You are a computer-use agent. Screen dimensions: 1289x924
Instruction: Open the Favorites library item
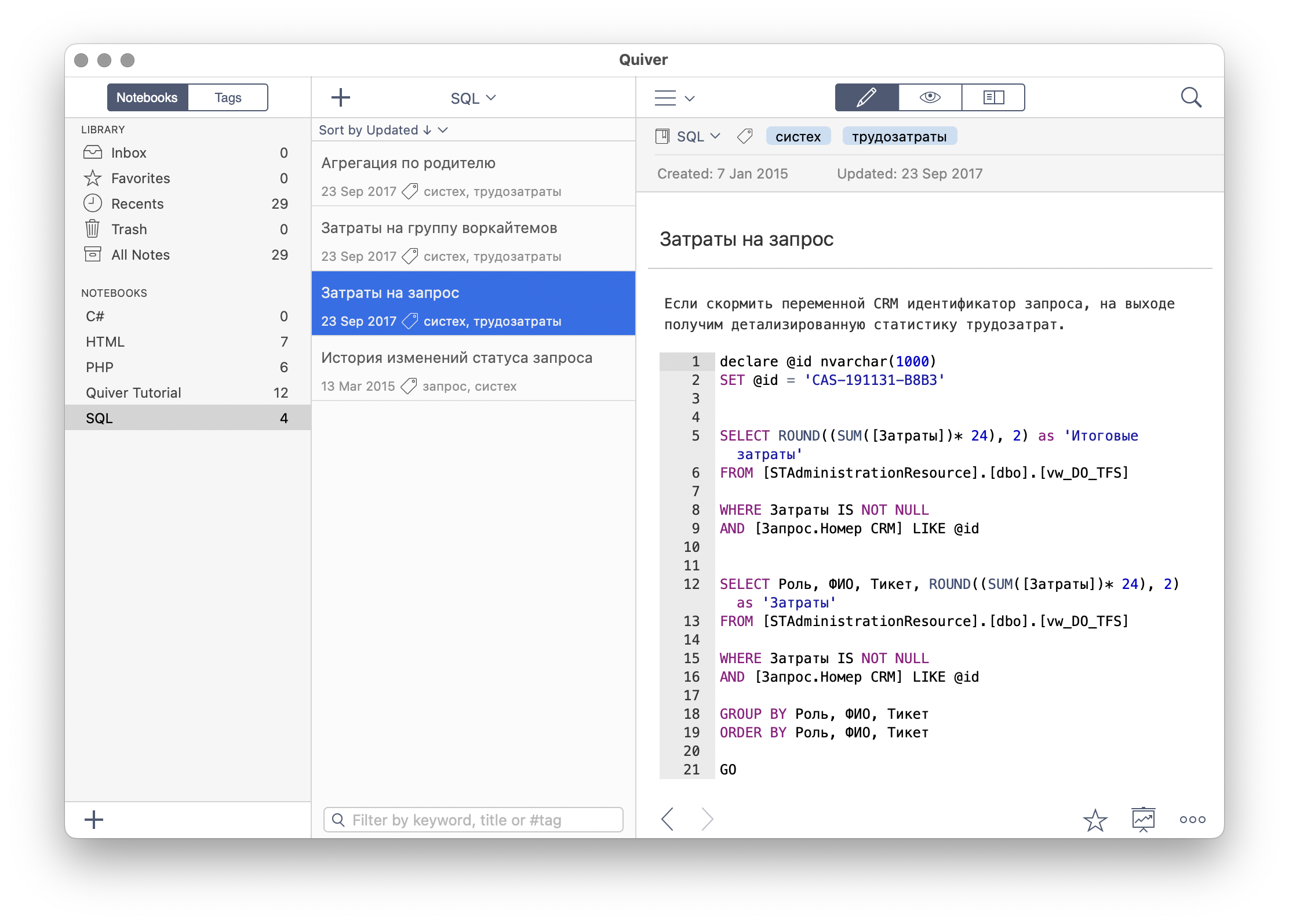[x=188, y=178]
